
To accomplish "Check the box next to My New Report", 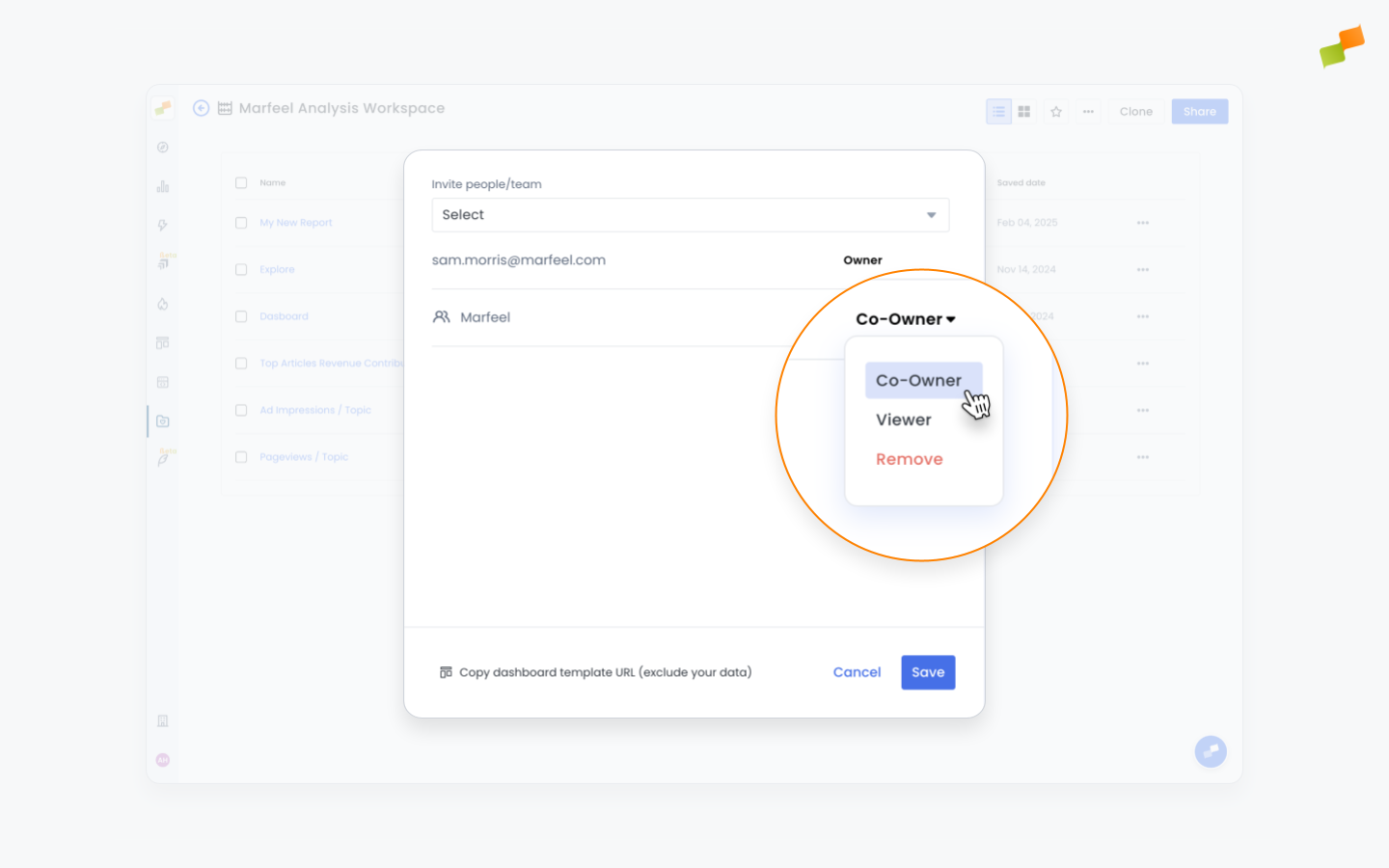I will click(x=240, y=222).
